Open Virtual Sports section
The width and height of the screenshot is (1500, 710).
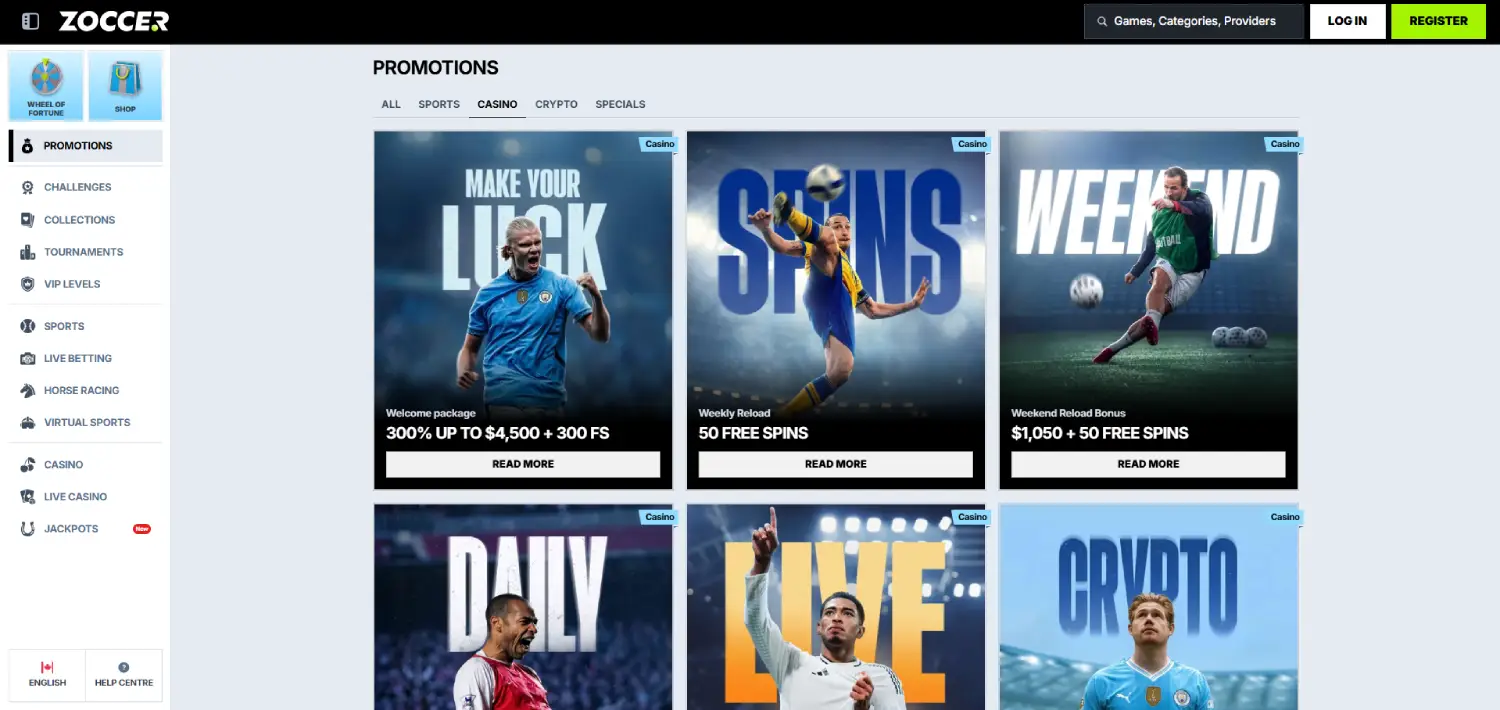(86, 422)
